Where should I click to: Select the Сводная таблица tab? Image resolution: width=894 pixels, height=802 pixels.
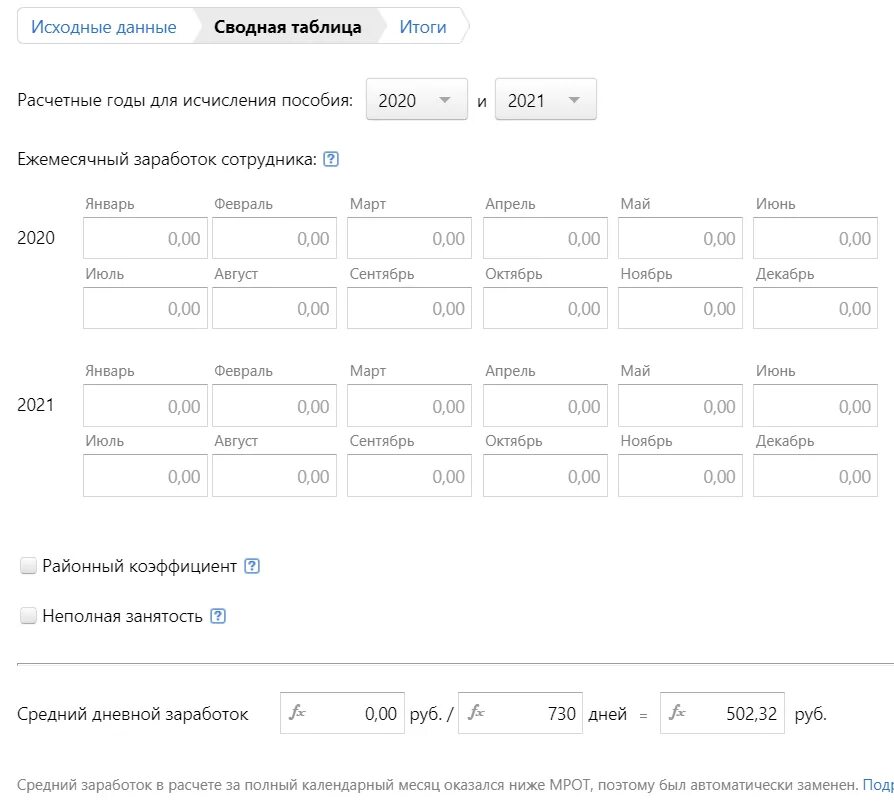pos(288,27)
